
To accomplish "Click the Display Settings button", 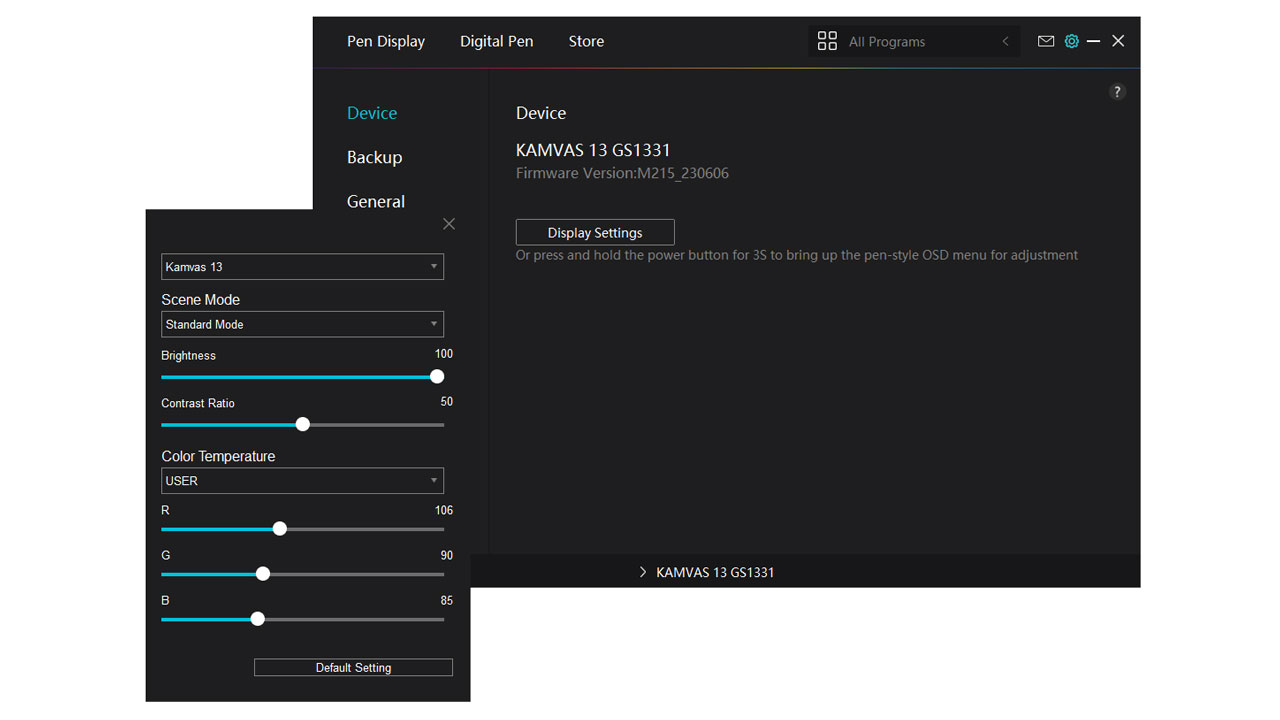I will [x=594, y=231].
